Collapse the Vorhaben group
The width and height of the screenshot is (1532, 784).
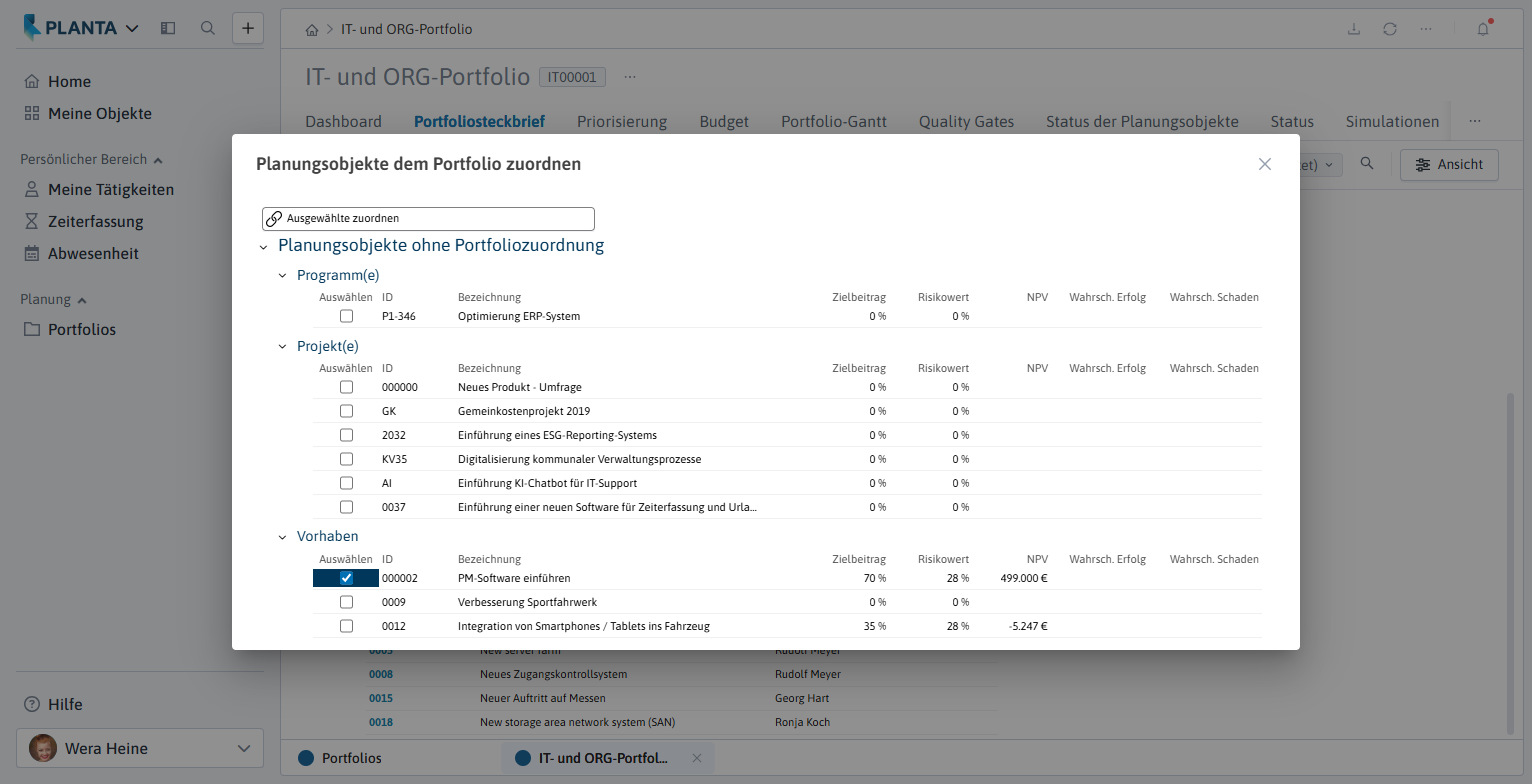pyautogui.click(x=282, y=537)
